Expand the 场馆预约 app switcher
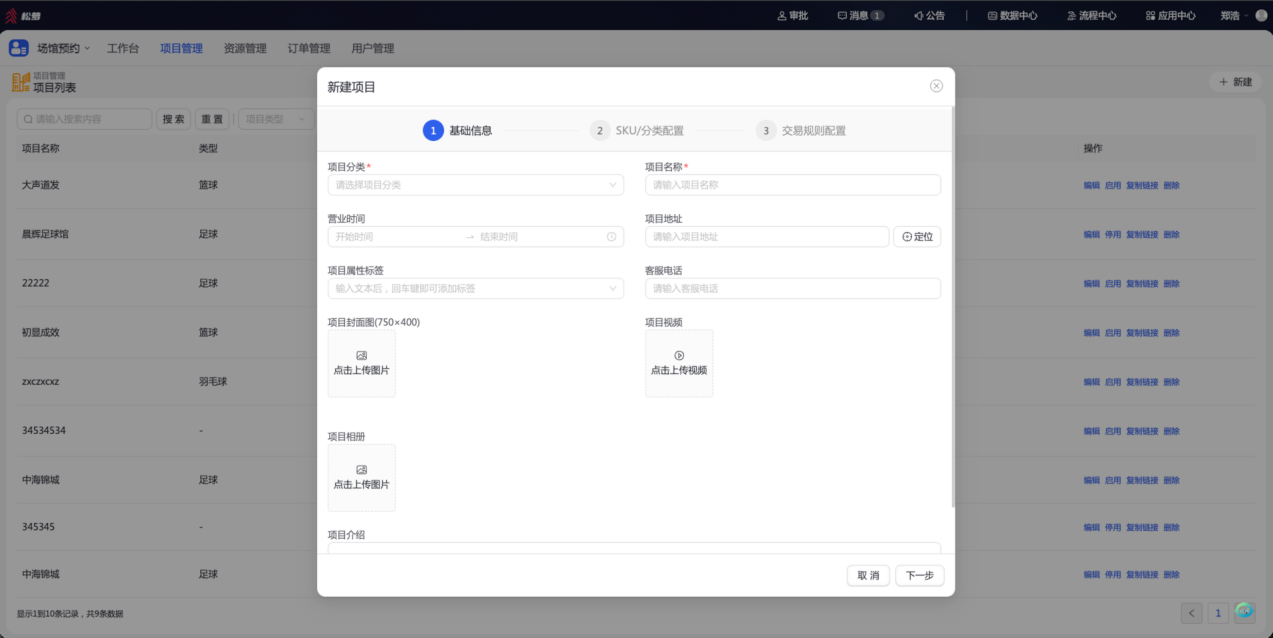Screen dimensions: 1273x638 [63, 48]
